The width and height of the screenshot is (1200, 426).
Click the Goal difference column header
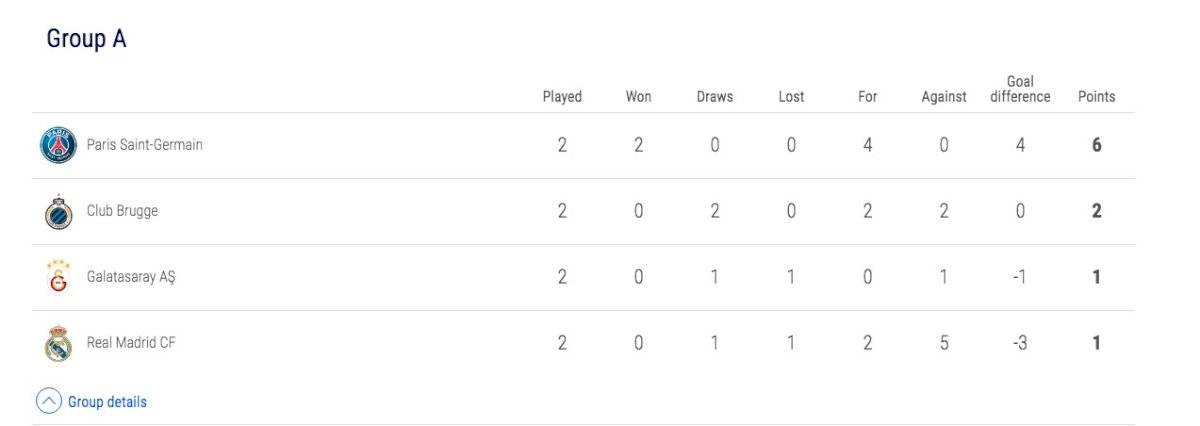1020,89
